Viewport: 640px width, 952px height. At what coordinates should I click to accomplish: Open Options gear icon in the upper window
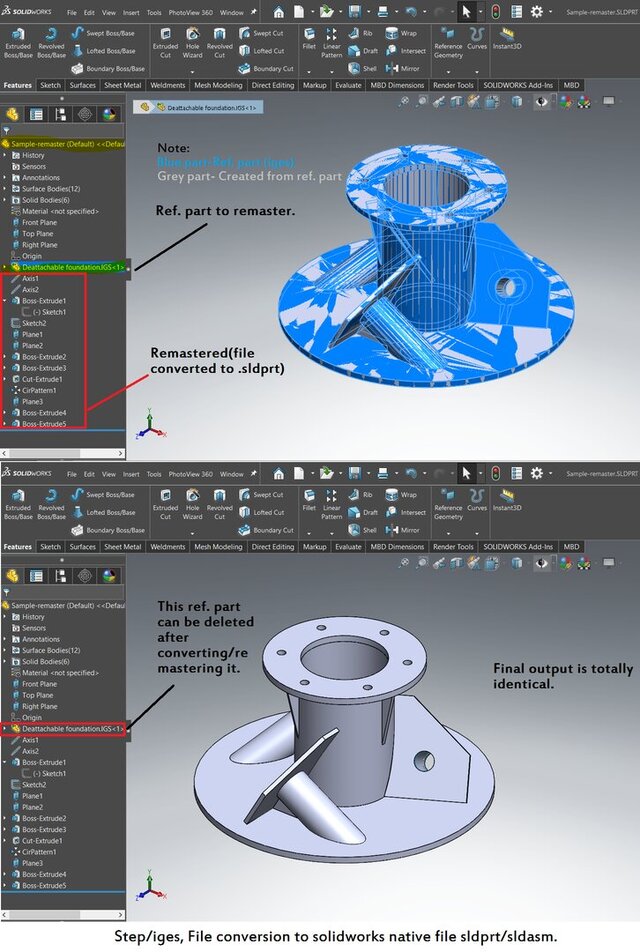[x=537, y=12]
